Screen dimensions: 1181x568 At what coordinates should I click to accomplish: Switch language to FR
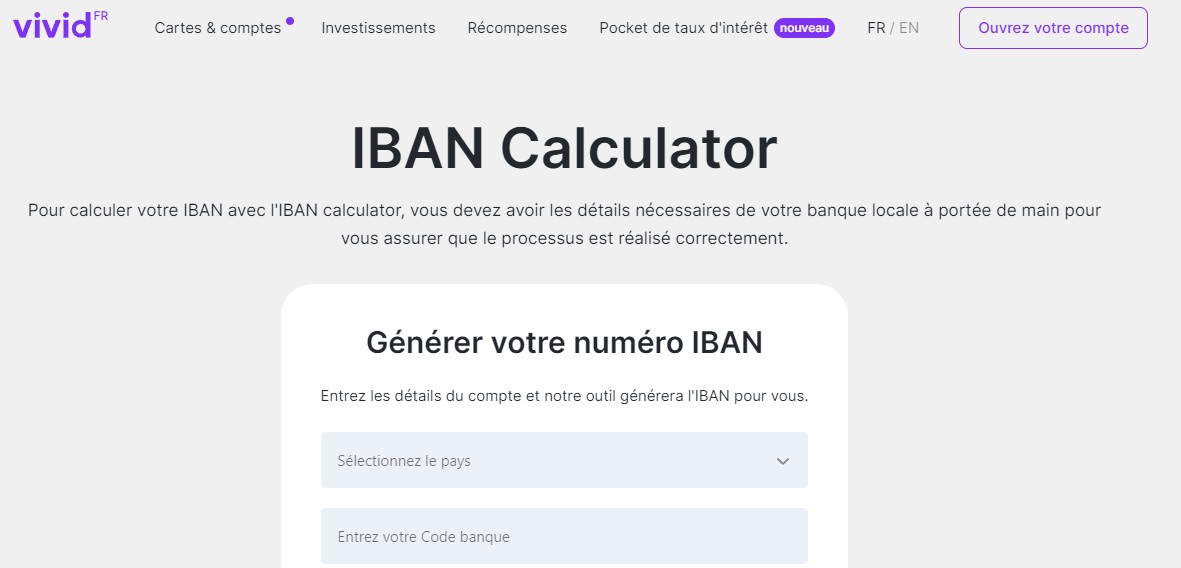(x=876, y=28)
